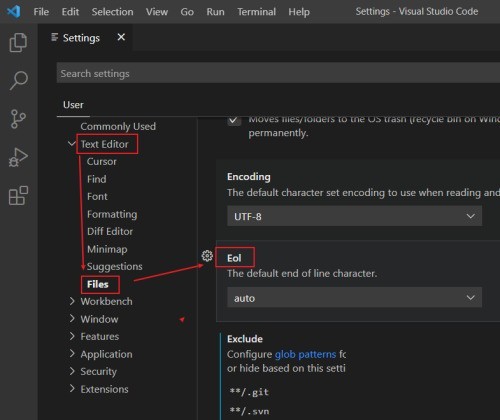Click the Exclude setting title

pyautogui.click(x=245, y=339)
